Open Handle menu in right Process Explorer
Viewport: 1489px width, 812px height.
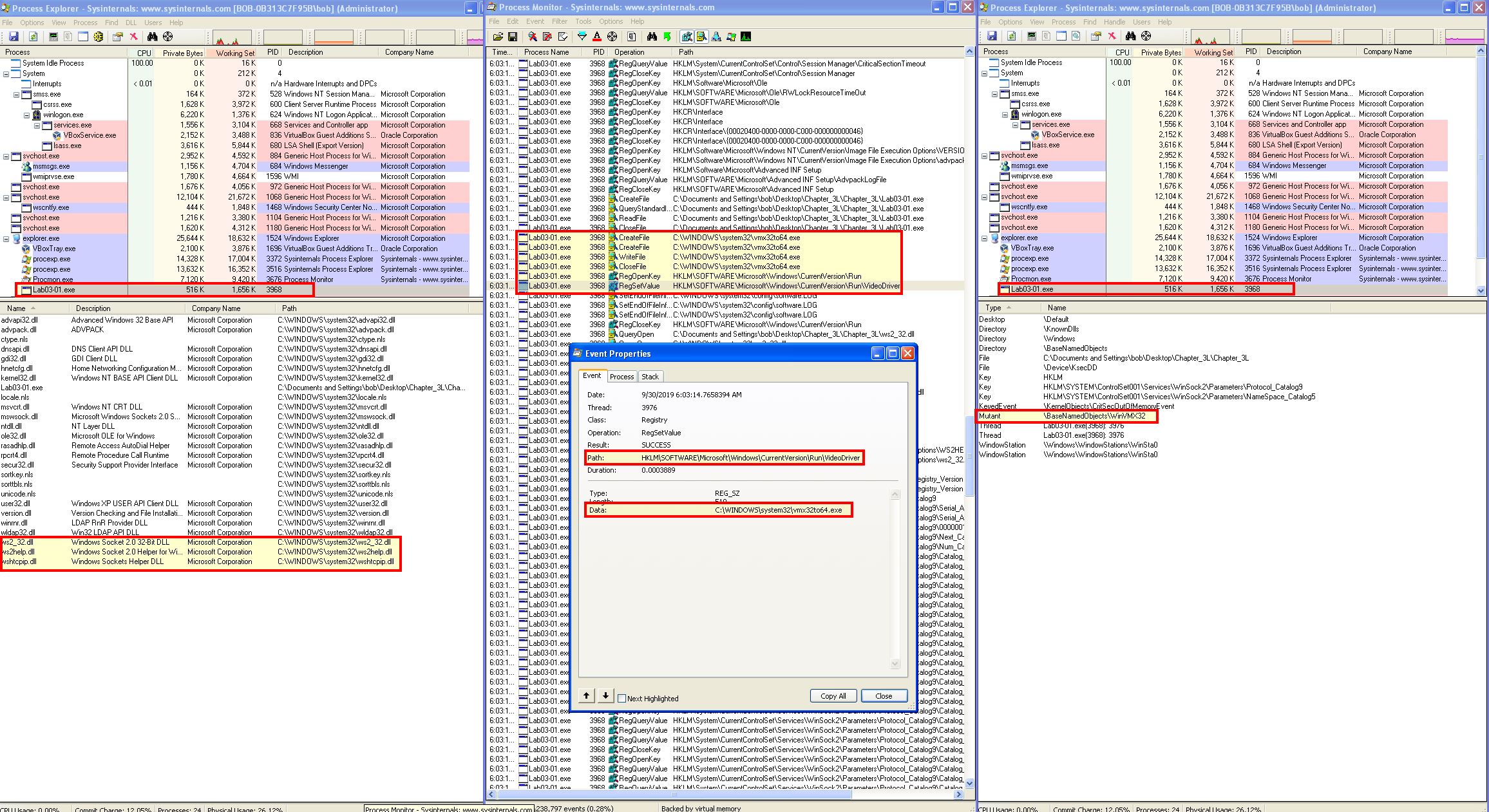(1114, 22)
